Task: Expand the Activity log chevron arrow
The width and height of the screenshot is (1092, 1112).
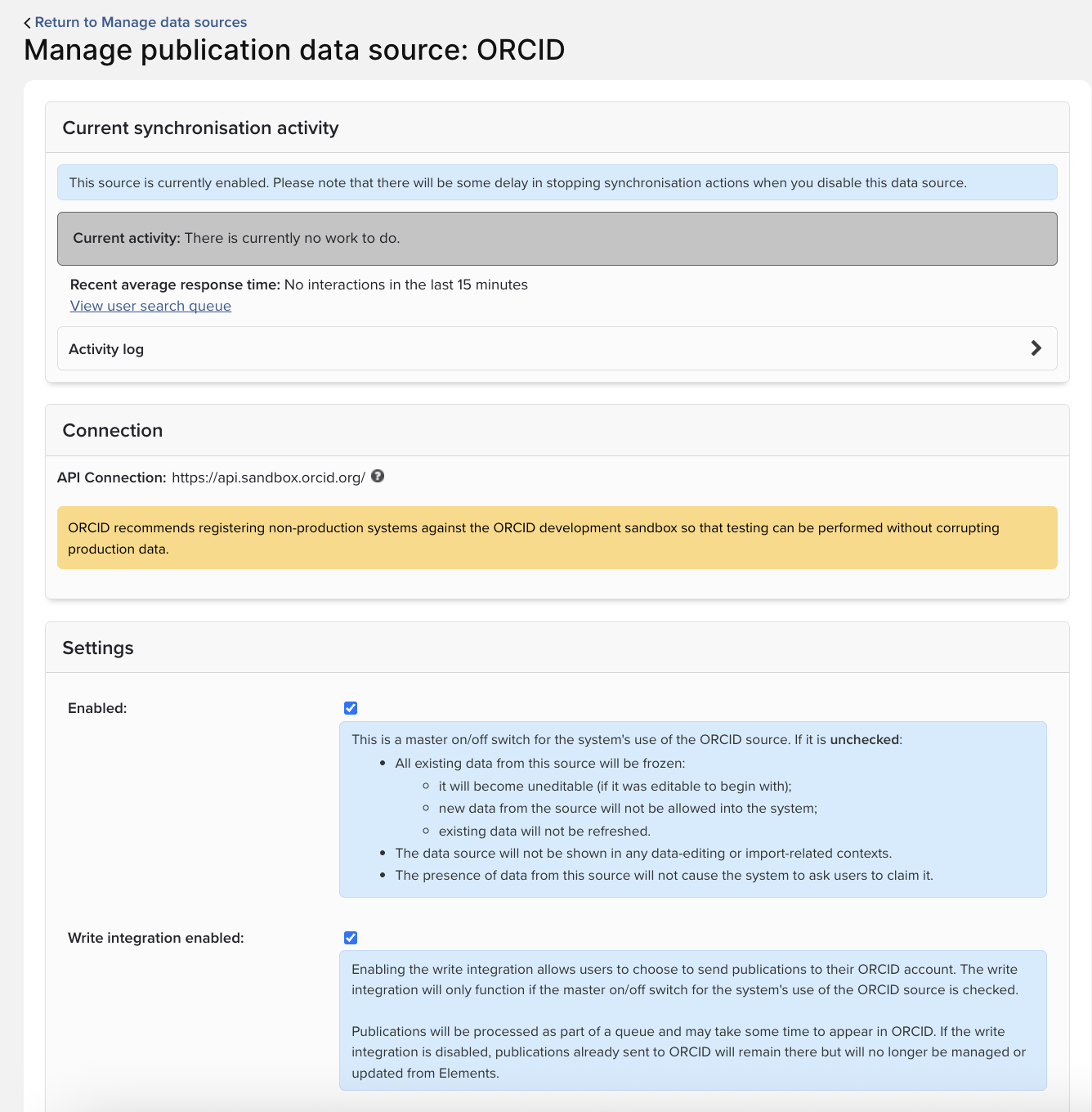Action: pos(1036,348)
